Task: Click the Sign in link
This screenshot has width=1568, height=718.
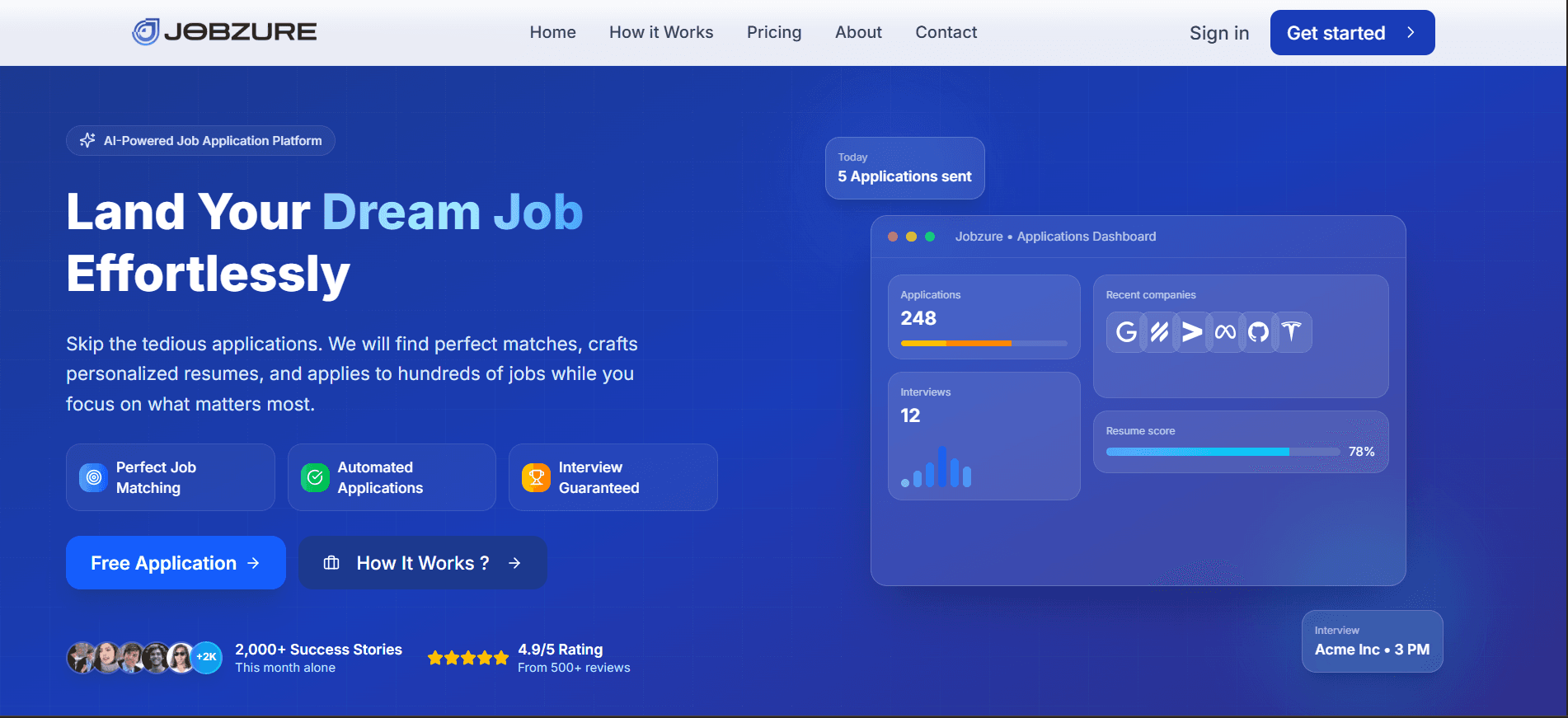Action: point(1219,33)
